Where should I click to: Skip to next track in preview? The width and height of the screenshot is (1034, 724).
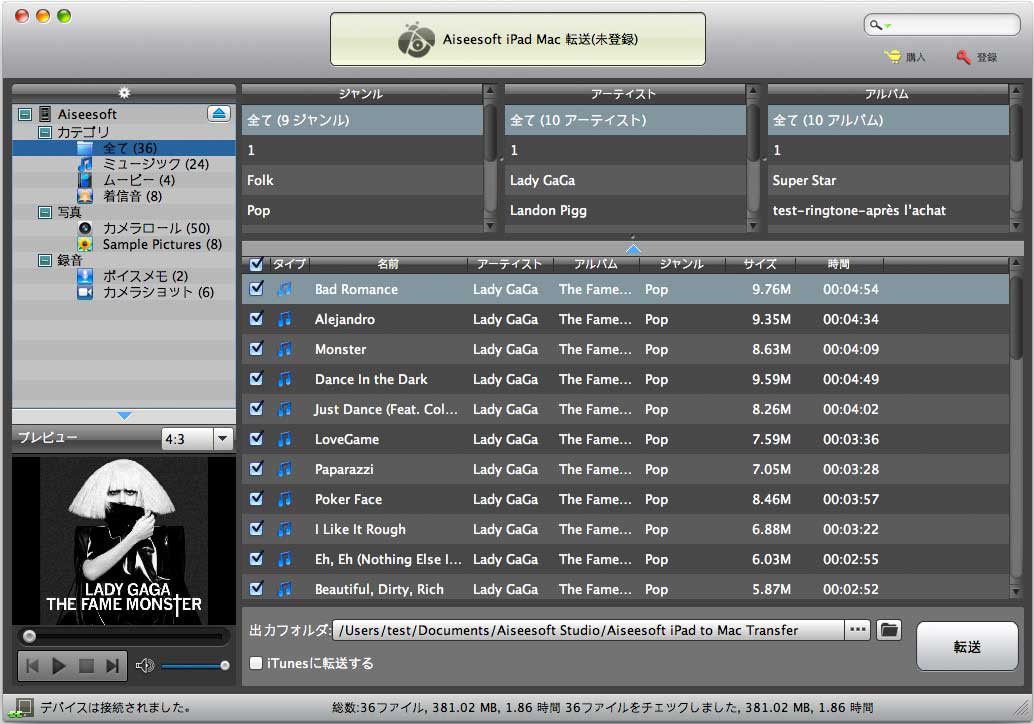pos(113,666)
